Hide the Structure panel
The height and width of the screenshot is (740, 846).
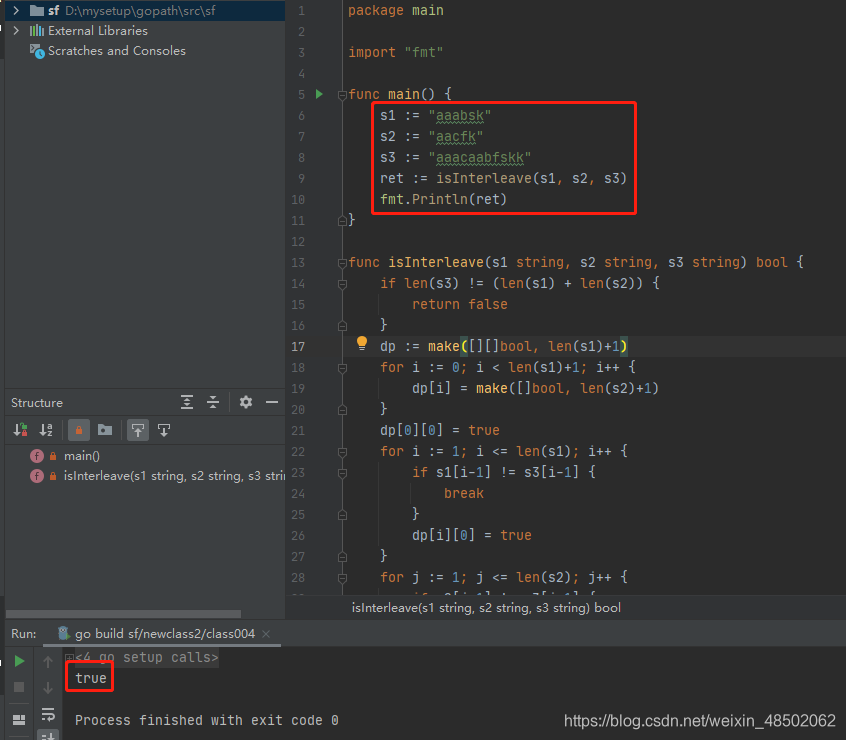click(272, 402)
